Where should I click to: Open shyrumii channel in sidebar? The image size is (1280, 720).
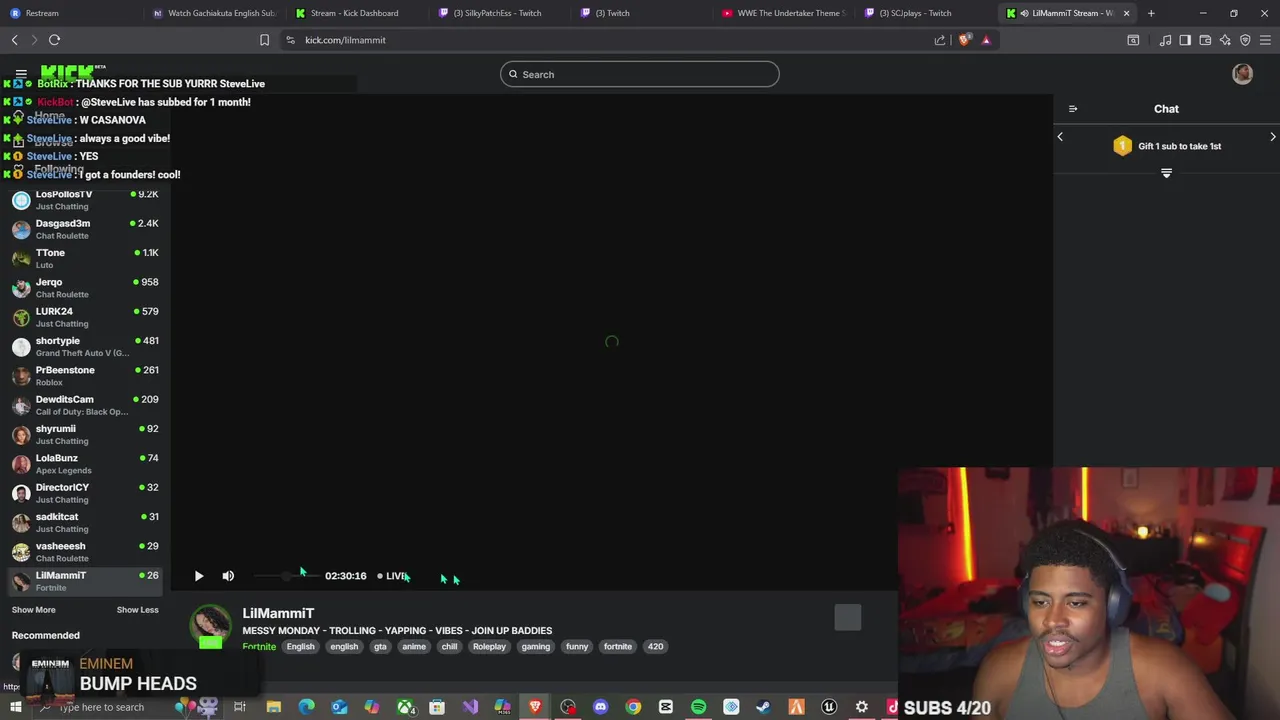[85, 434]
